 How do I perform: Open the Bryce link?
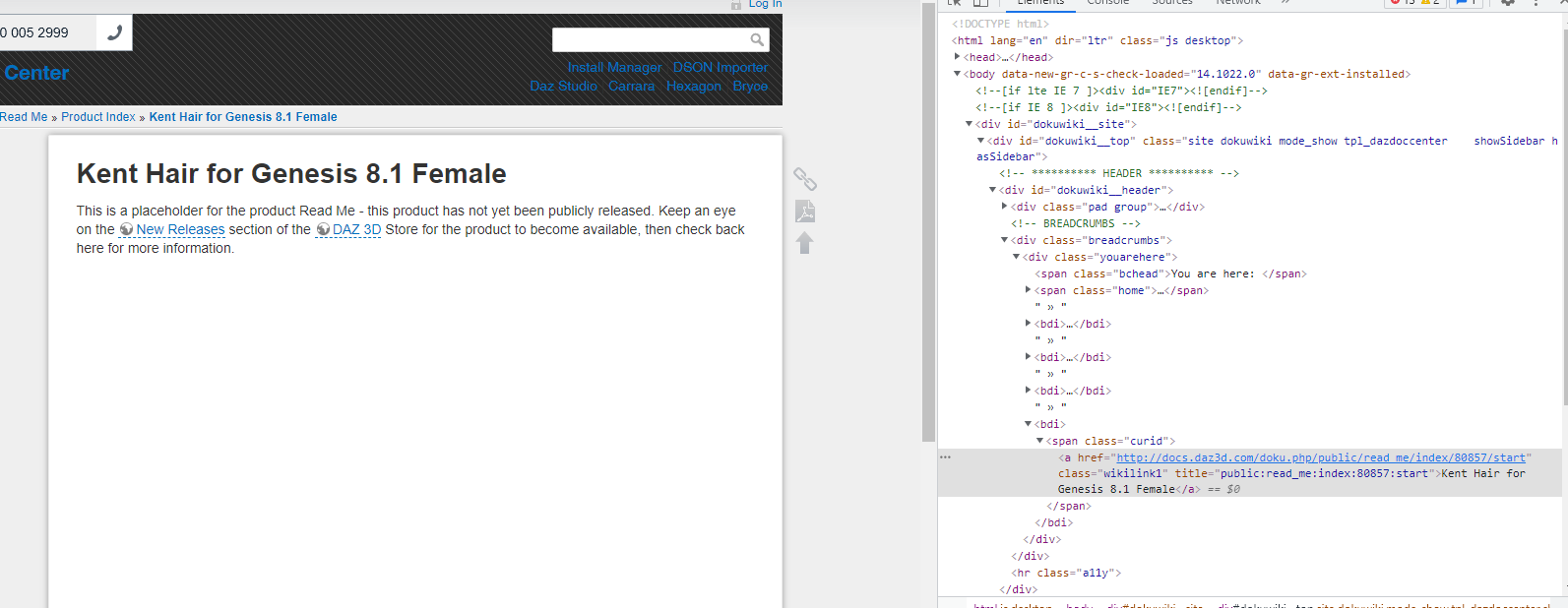coord(750,86)
